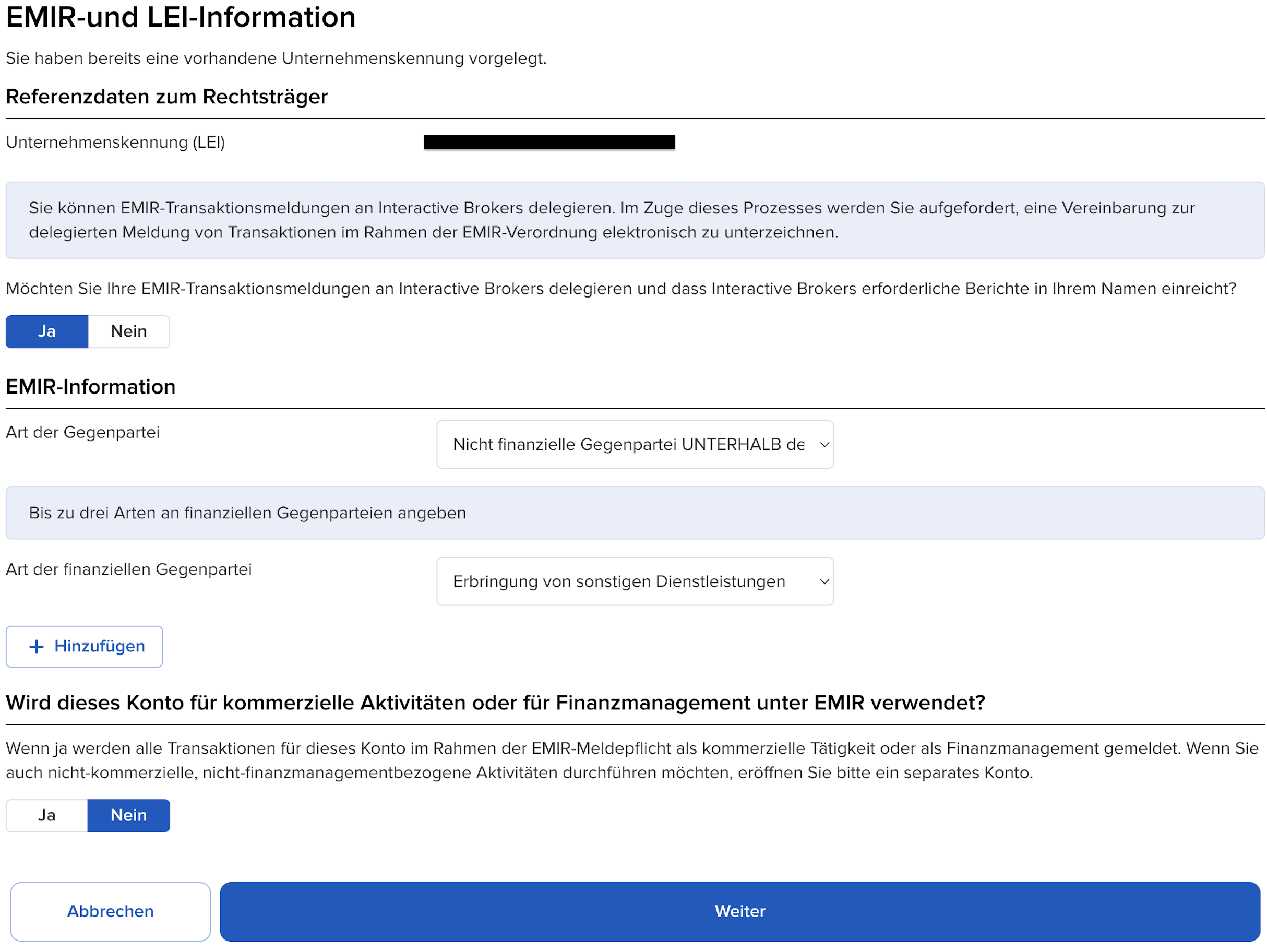The height and width of the screenshot is (952, 1267).
Task: Click the EMIR-Information section heading
Action: 90,387
